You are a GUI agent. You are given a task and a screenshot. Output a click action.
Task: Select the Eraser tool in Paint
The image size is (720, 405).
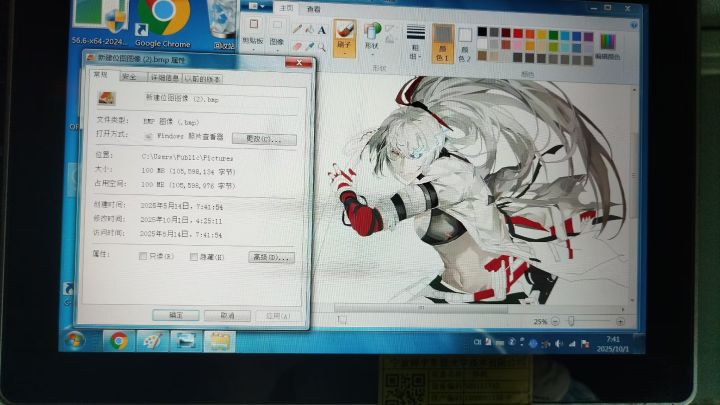tap(297, 46)
